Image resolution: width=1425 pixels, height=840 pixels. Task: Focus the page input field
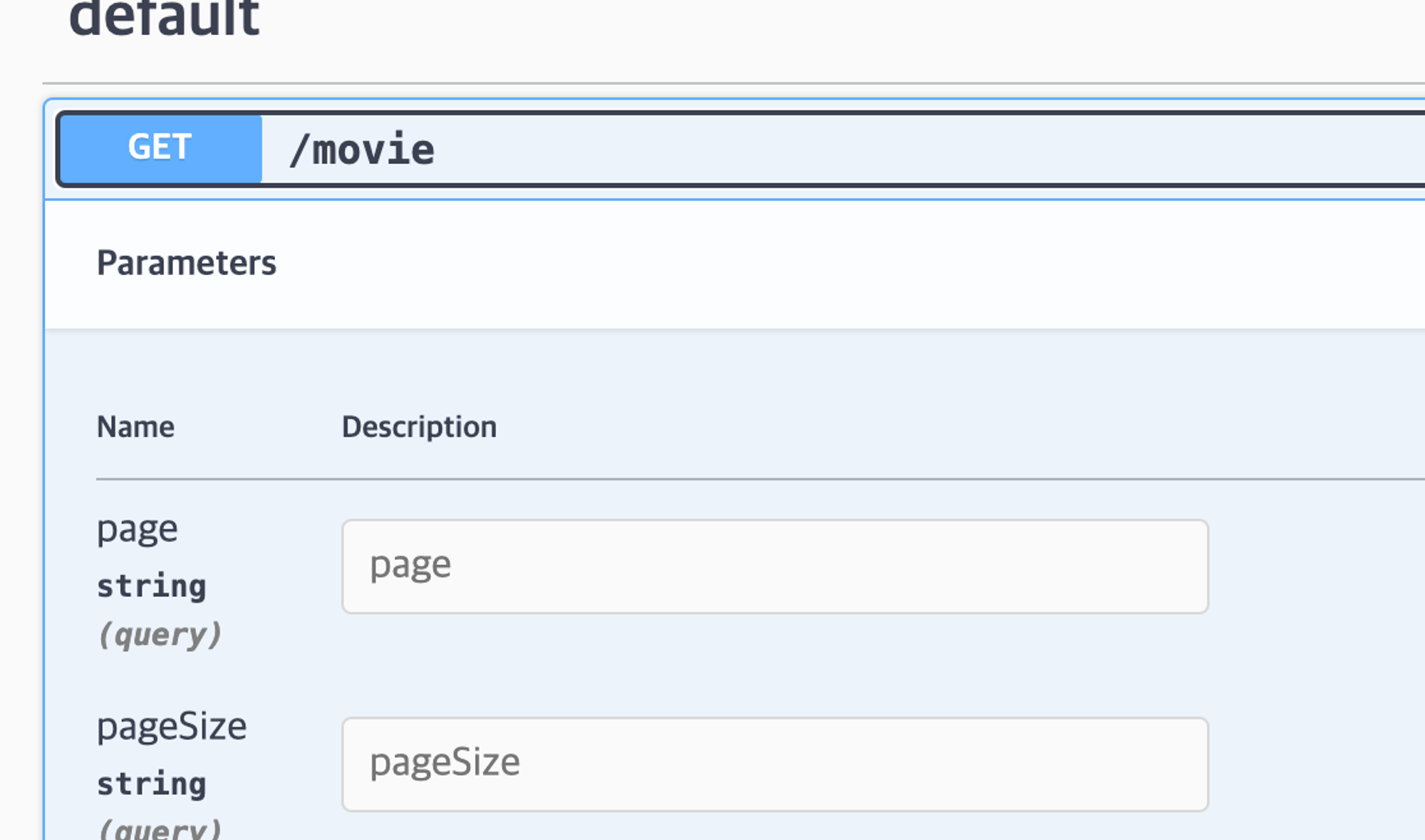click(x=774, y=566)
